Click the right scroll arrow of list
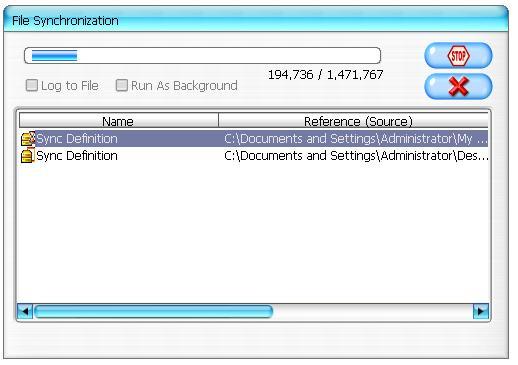The image size is (518, 365). pos(481,311)
